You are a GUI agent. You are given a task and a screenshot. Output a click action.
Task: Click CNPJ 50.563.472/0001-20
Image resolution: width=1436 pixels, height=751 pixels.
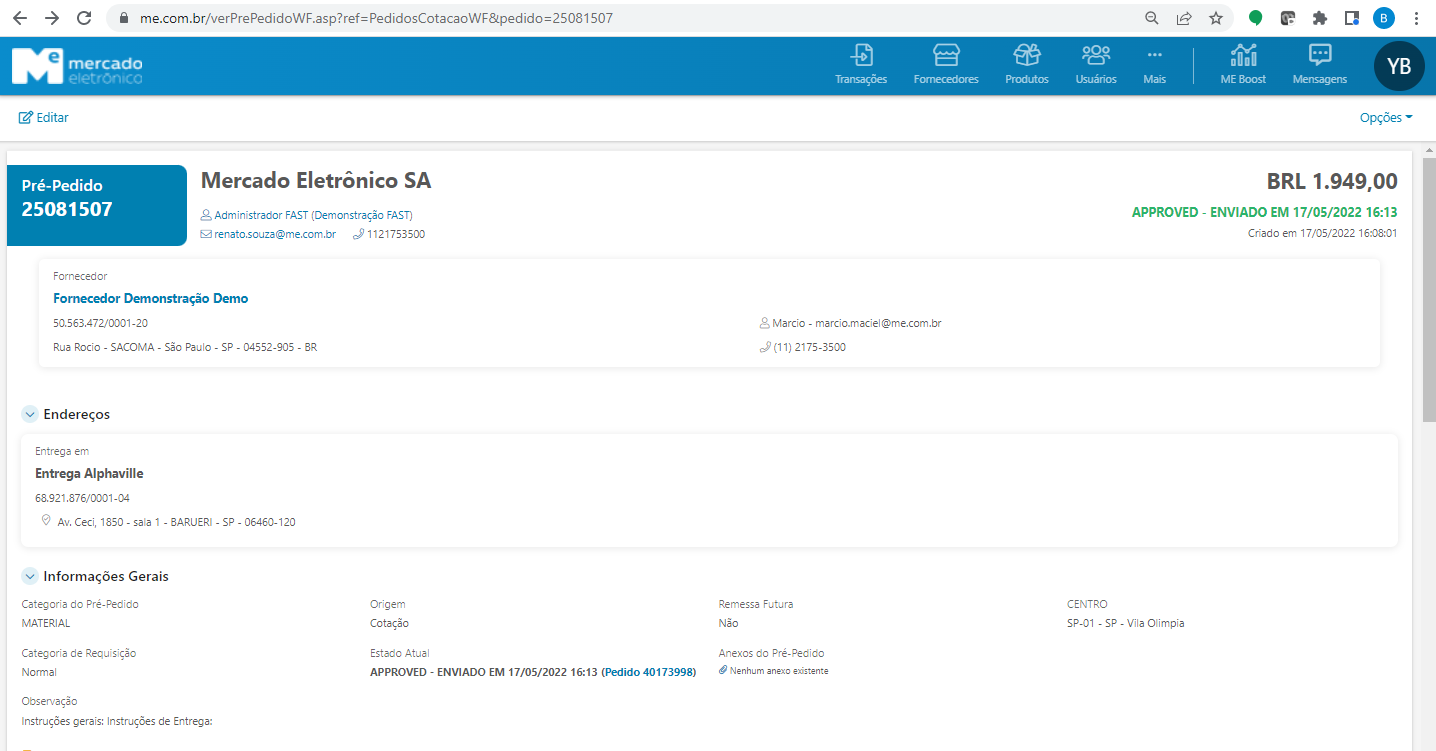click(x=100, y=323)
